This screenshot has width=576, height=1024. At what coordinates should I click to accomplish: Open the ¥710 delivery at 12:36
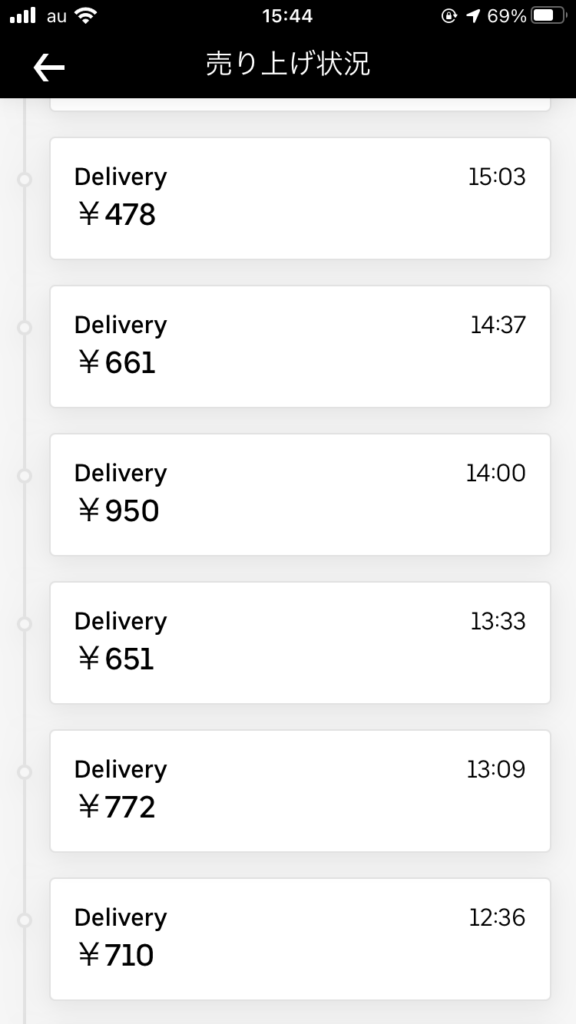[300, 939]
